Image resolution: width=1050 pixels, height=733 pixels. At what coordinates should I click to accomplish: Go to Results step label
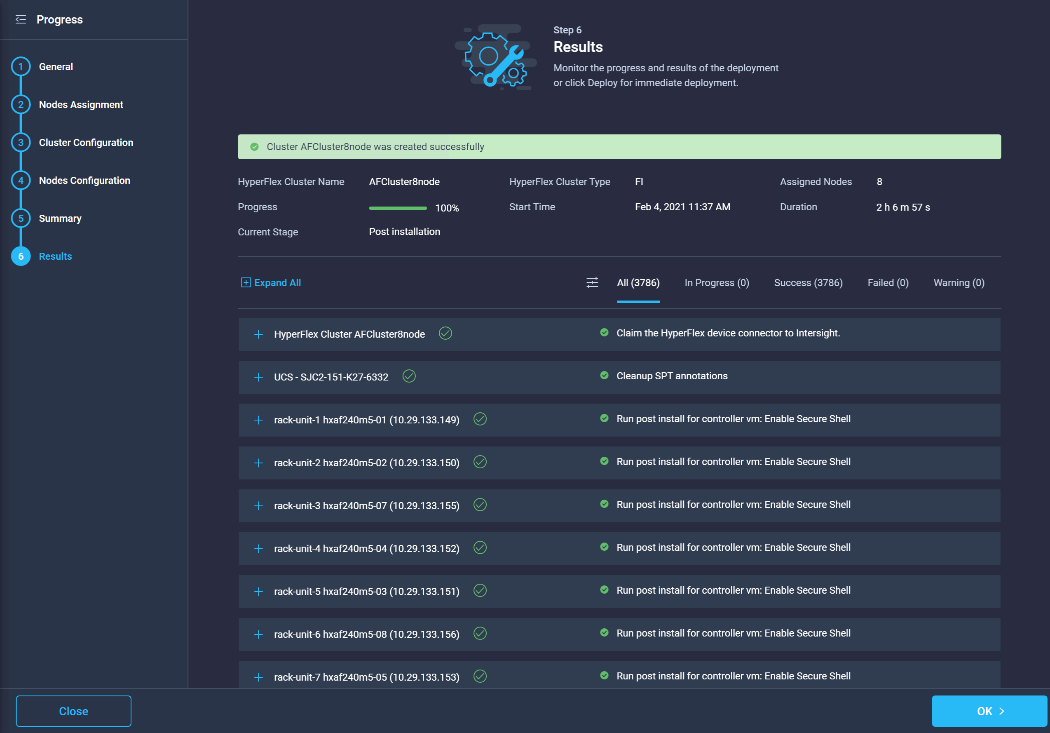pyautogui.click(x=56, y=256)
